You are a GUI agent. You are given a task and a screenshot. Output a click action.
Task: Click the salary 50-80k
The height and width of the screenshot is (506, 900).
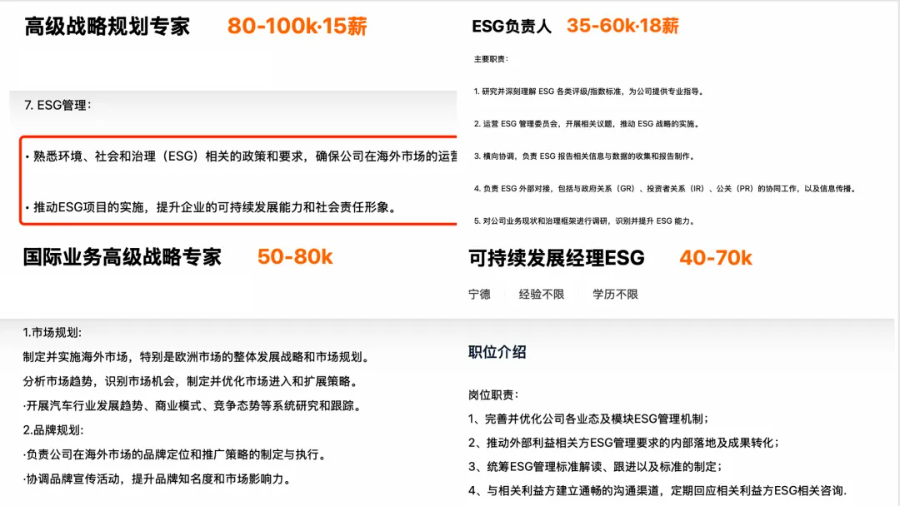295,257
